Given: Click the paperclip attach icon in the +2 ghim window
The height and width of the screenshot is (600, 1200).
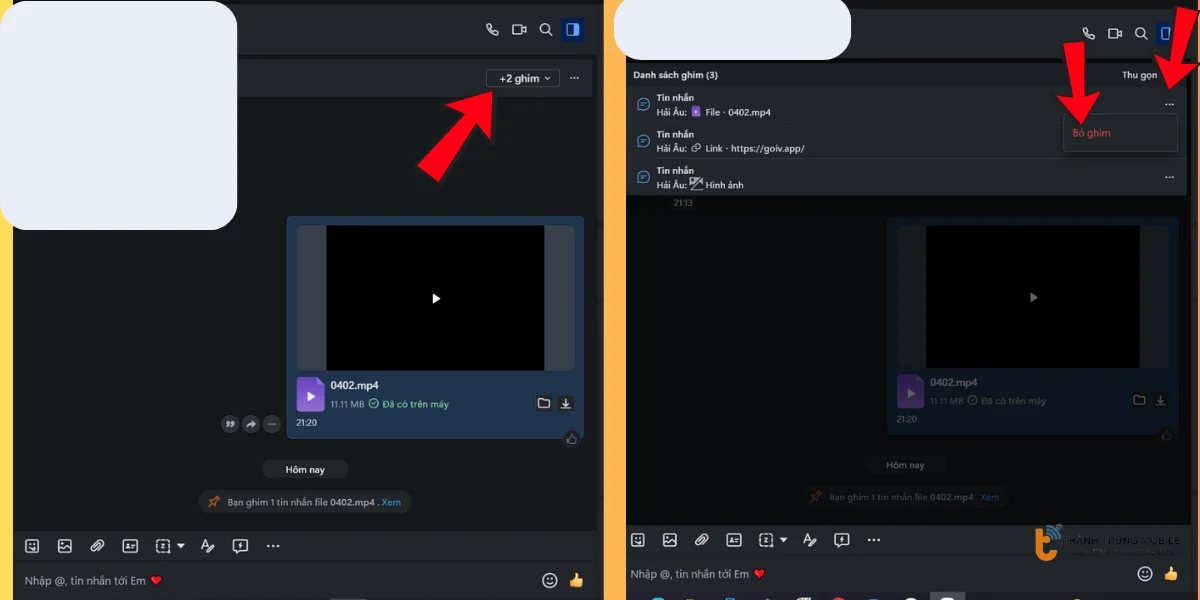Looking at the screenshot, I should click(97, 546).
